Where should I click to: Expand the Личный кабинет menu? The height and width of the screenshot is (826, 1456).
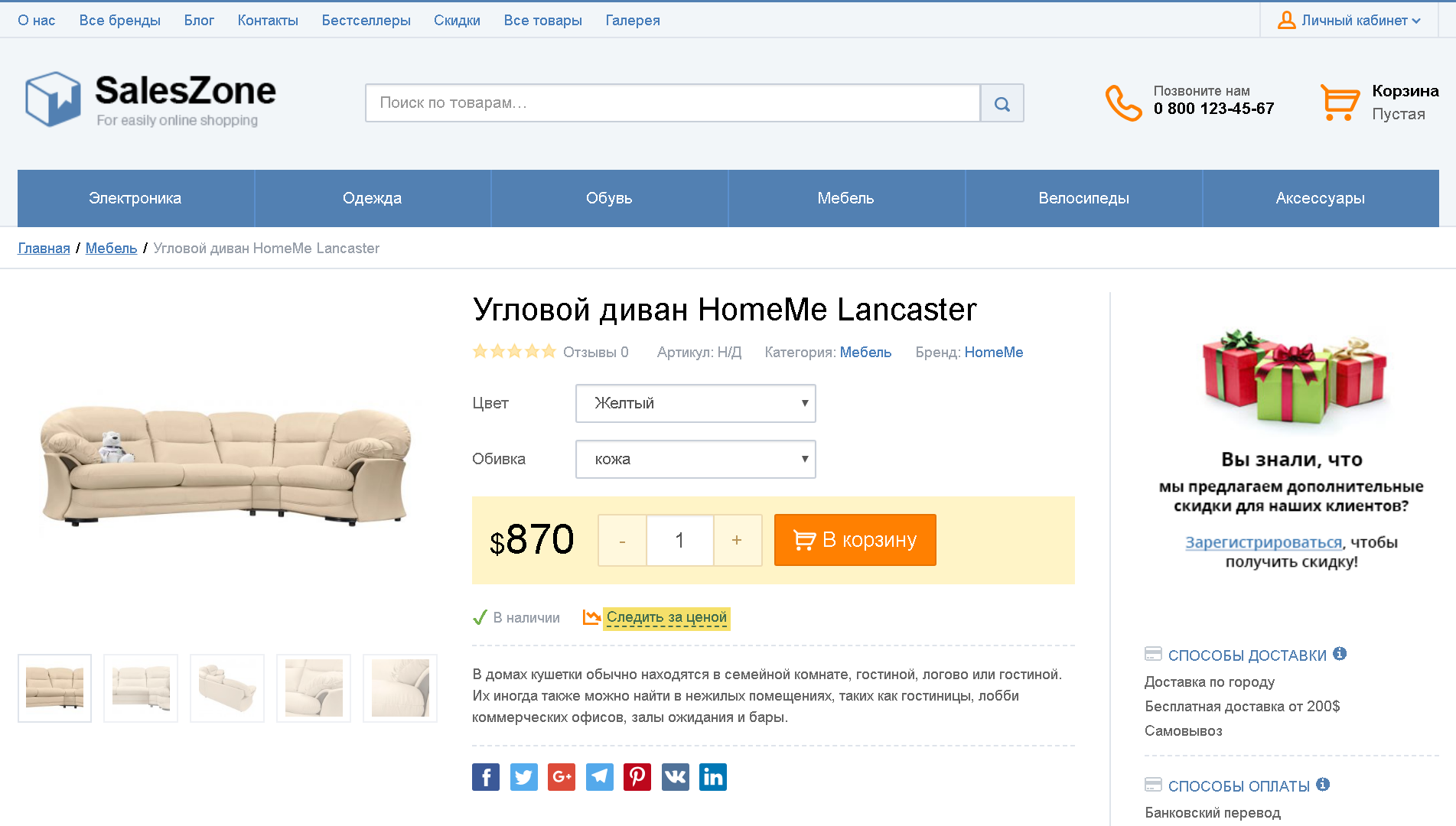1349,21
